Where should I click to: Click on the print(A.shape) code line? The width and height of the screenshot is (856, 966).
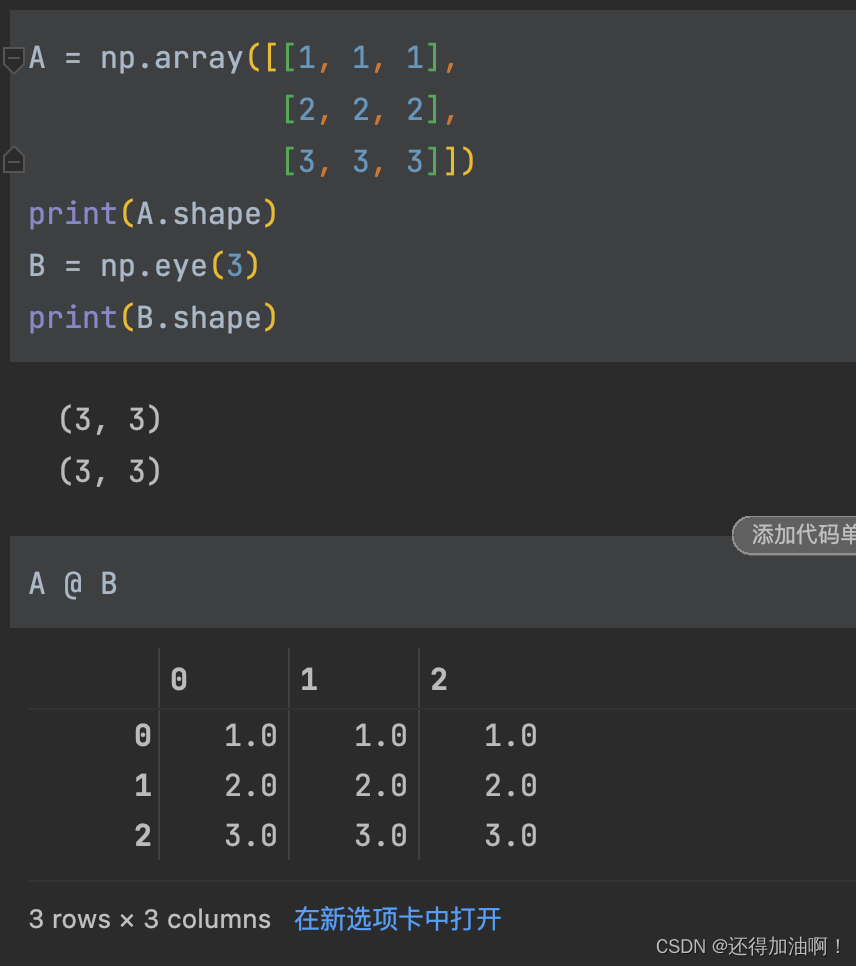point(153,214)
